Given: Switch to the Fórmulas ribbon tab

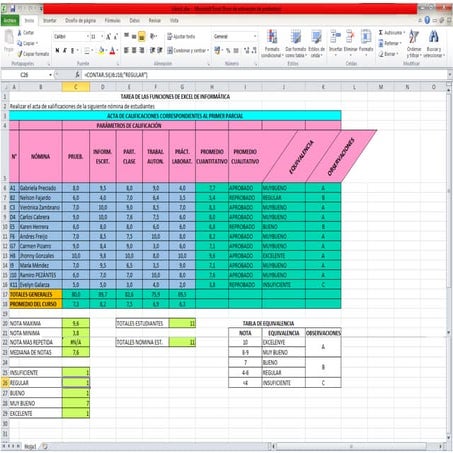Looking at the screenshot, I should click(x=112, y=21).
